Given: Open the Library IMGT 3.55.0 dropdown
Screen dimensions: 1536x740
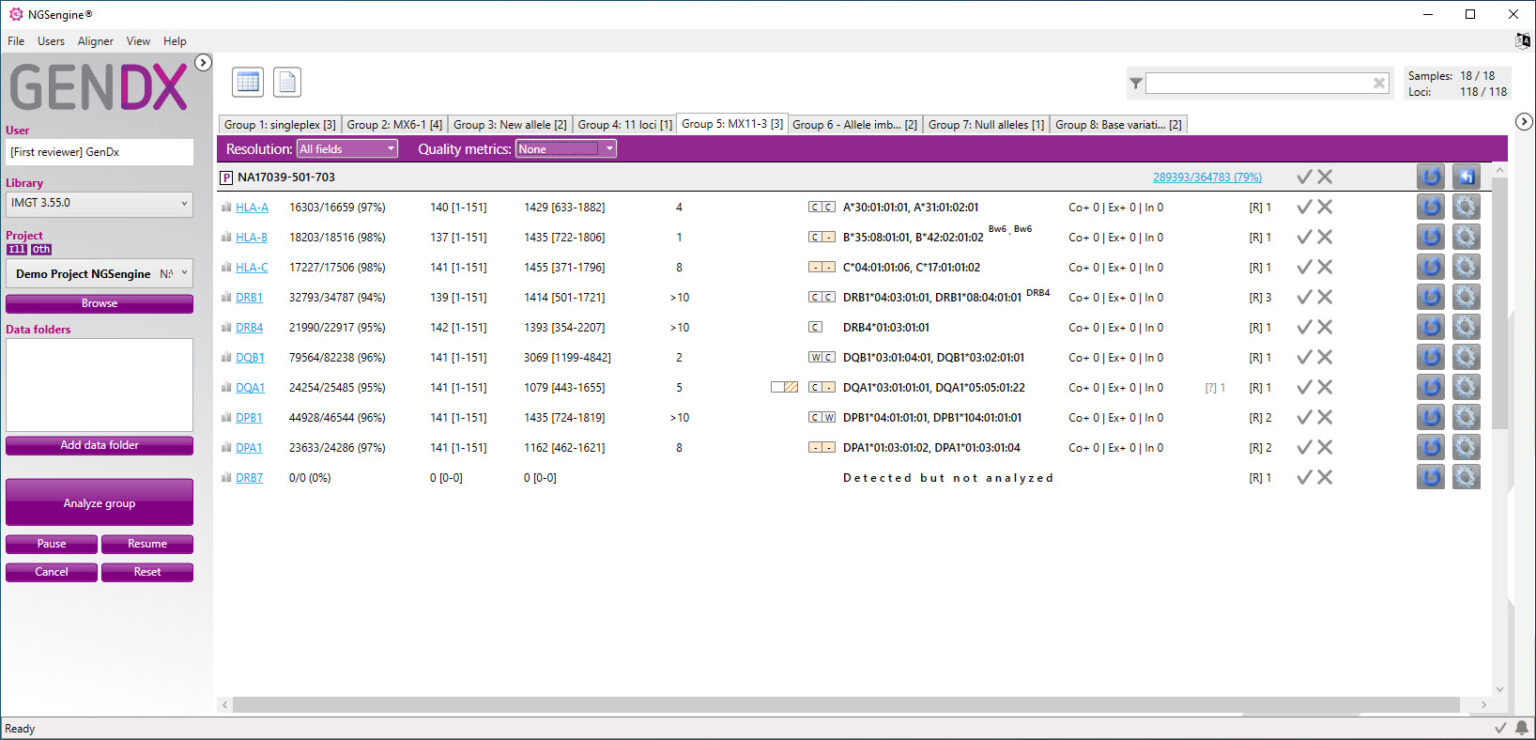Looking at the screenshot, I should click(99, 203).
